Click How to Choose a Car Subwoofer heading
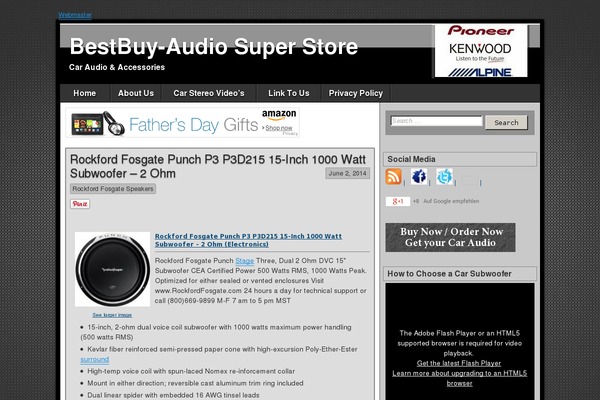The image size is (600, 400). pyautogui.click(x=449, y=274)
